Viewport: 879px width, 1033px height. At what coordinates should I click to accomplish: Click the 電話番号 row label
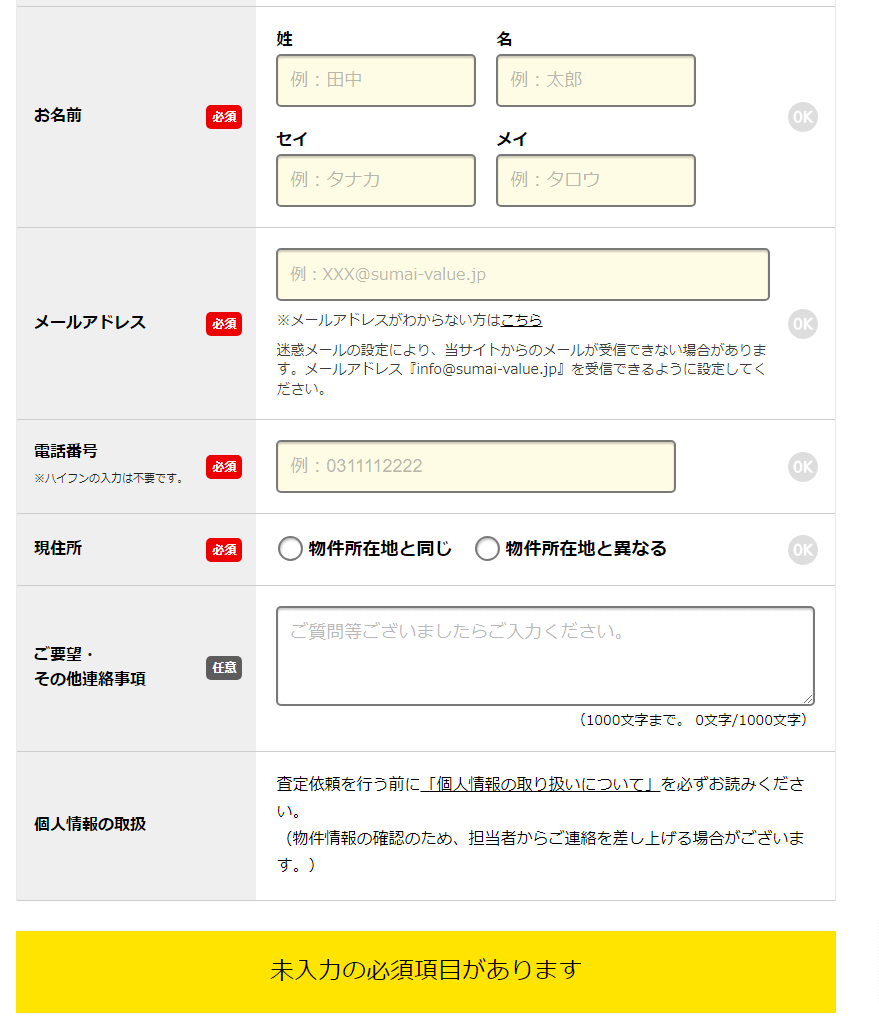66,451
